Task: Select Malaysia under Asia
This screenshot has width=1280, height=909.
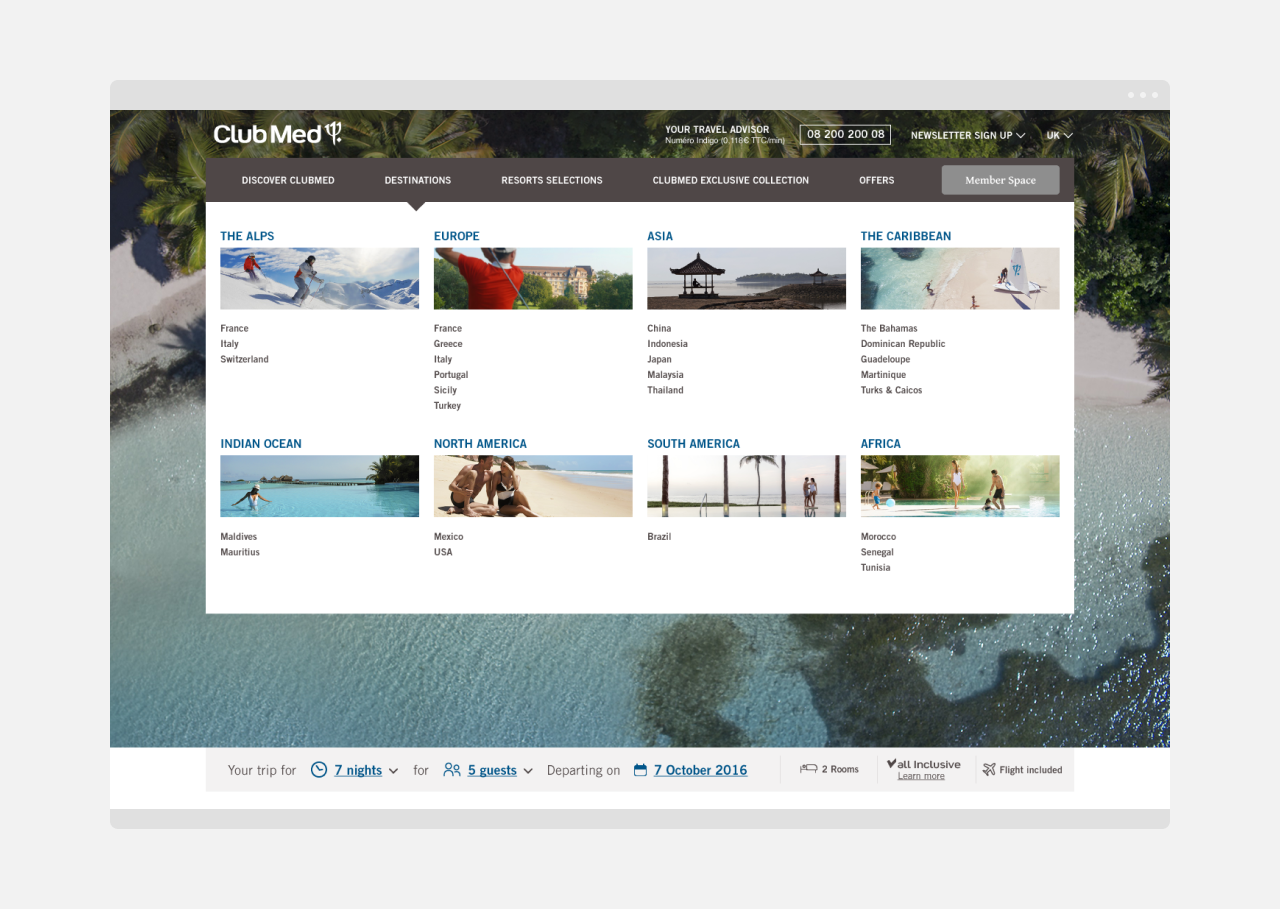Action: point(665,375)
